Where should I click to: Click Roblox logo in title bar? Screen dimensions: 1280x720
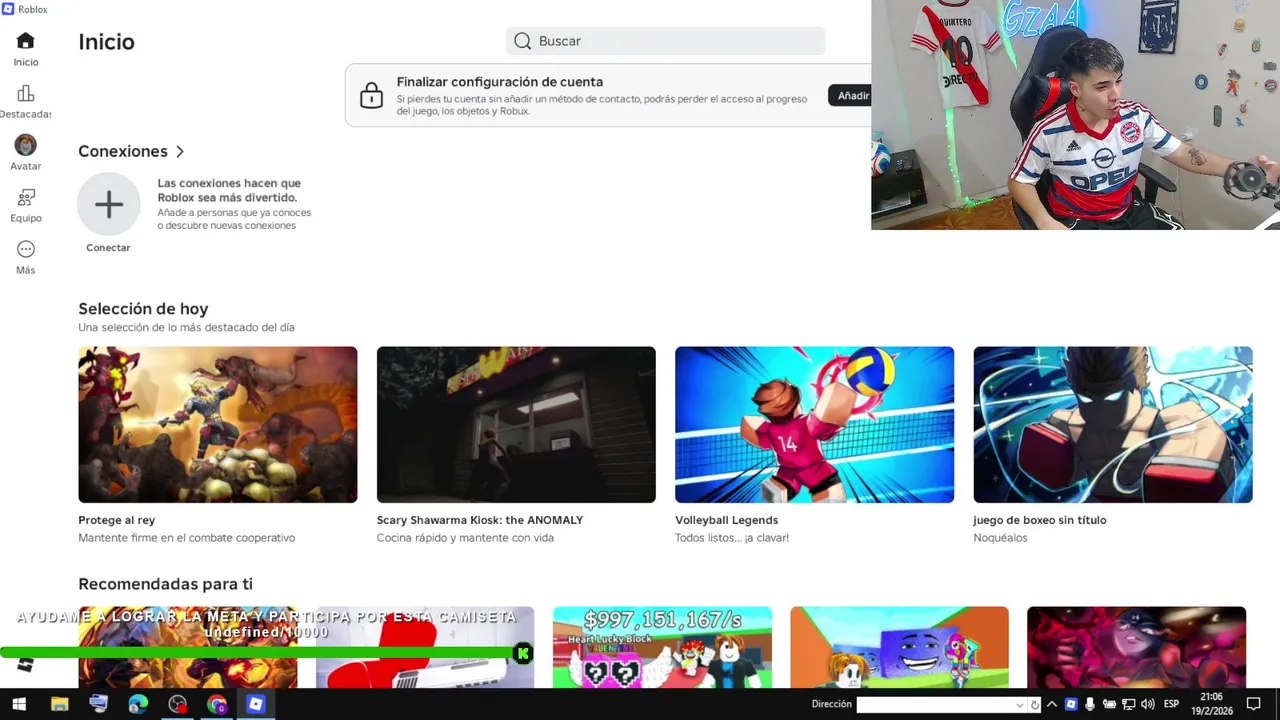point(9,9)
